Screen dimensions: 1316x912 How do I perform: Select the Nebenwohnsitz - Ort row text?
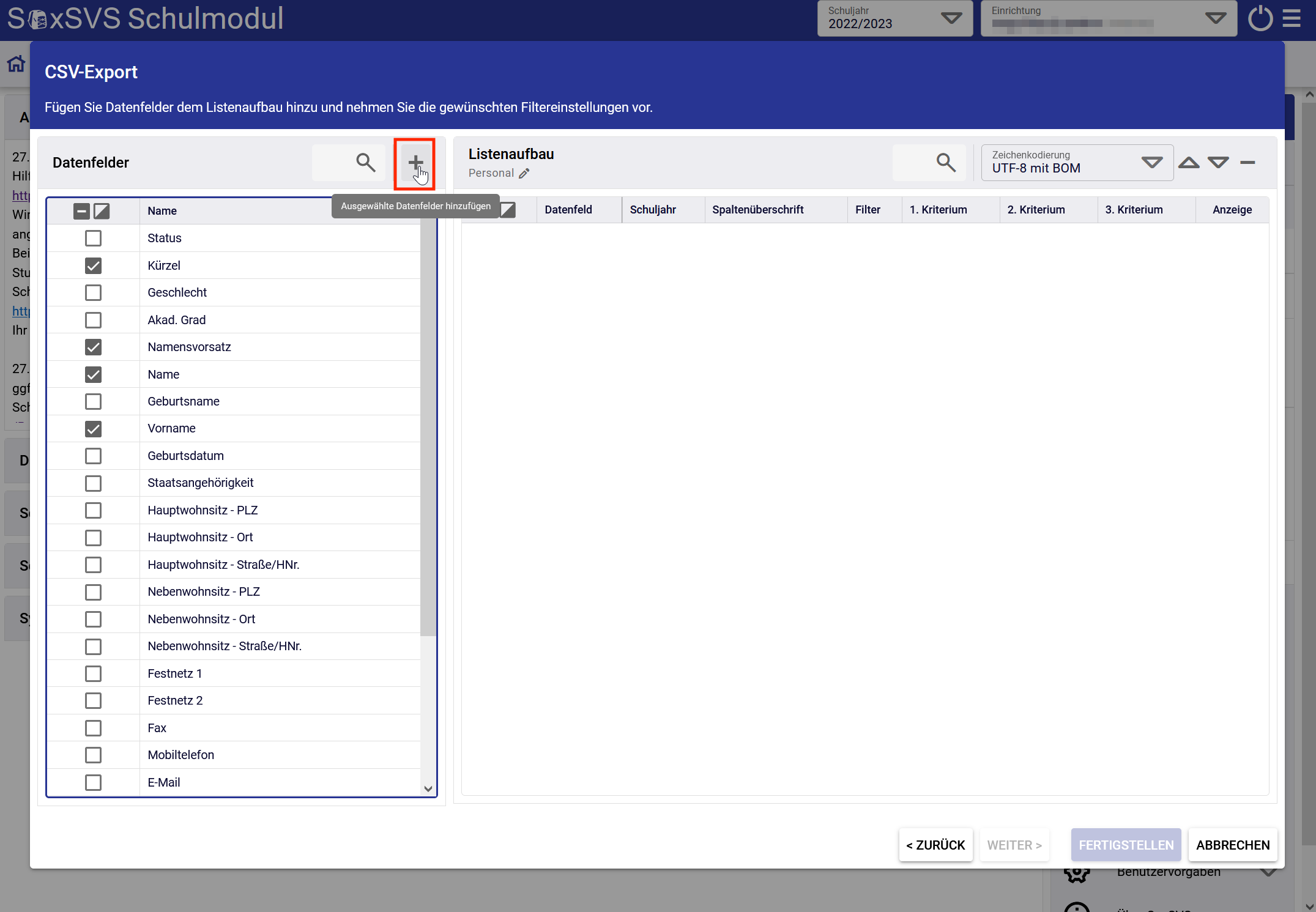point(201,619)
